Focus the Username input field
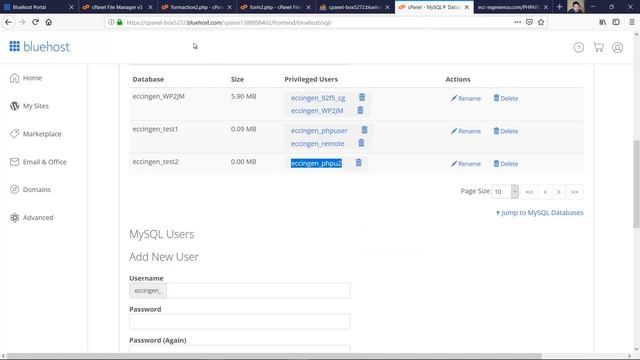The image size is (640, 360). click(x=258, y=291)
